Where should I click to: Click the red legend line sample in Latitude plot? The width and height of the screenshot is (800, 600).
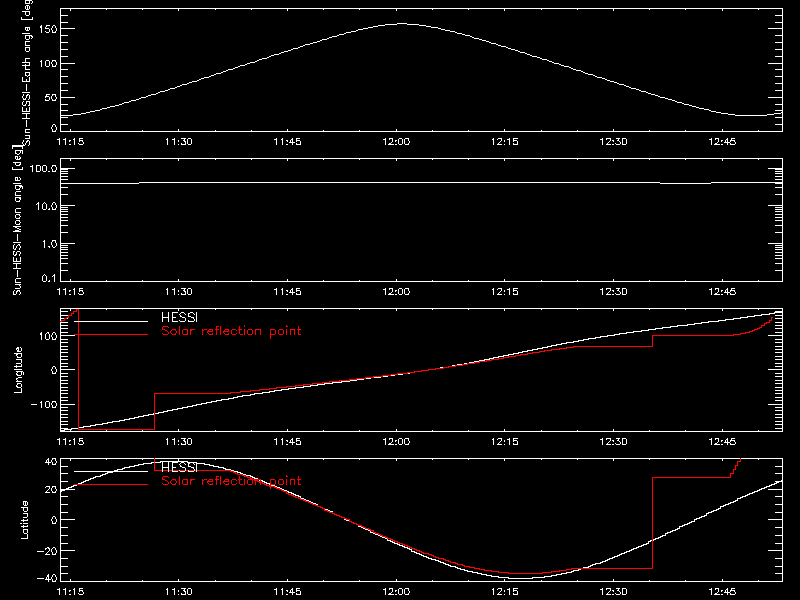111,484
